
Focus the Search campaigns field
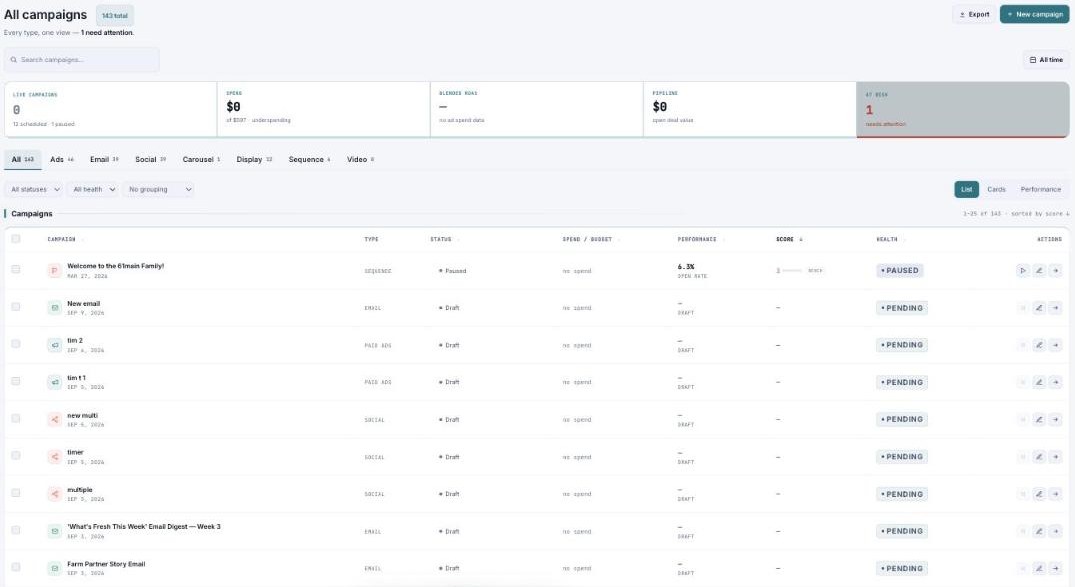click(x=82, y=60)
